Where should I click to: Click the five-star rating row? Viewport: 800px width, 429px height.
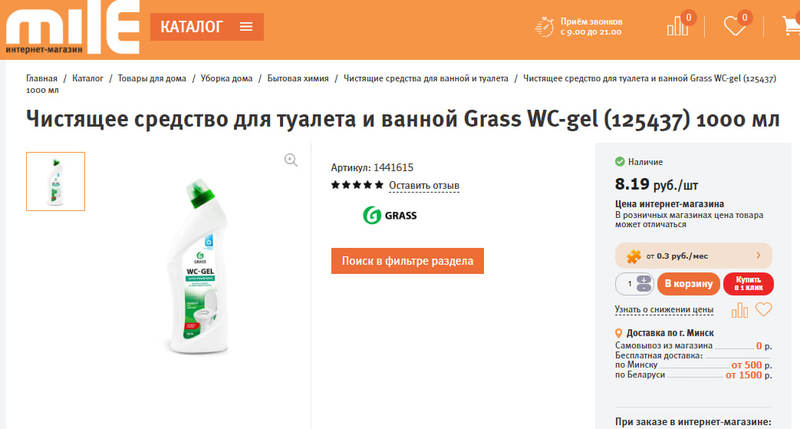pyautogui.click(x=357, y=185)
